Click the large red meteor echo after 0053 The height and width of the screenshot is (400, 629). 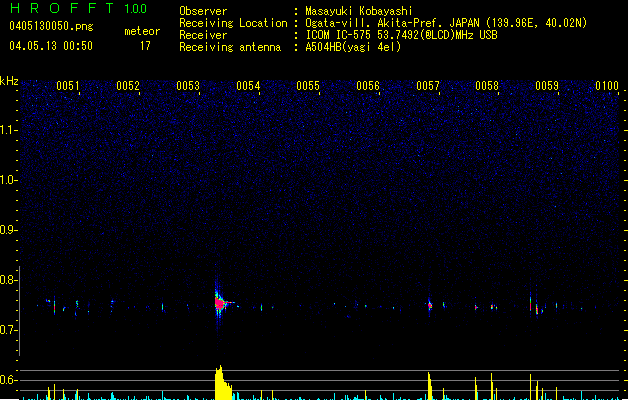[x=219, y=303]
